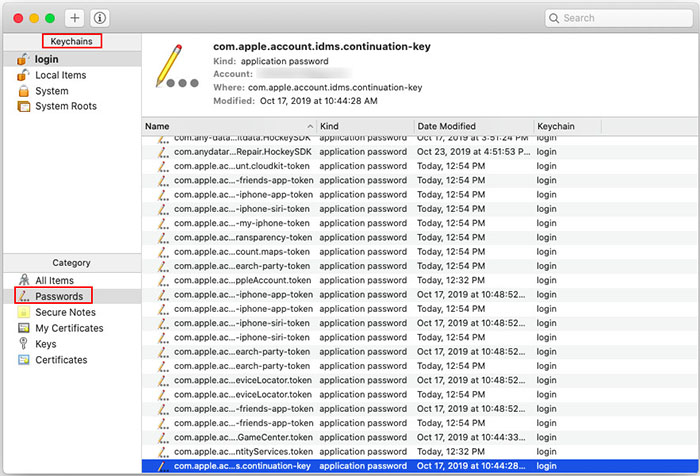Click the Search field

click(x=619, y=18)
